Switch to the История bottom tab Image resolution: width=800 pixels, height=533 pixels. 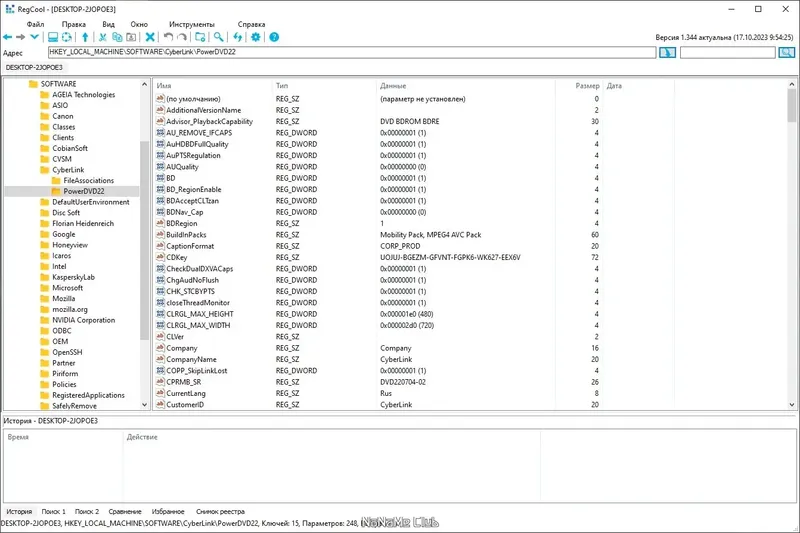point(19,511)
